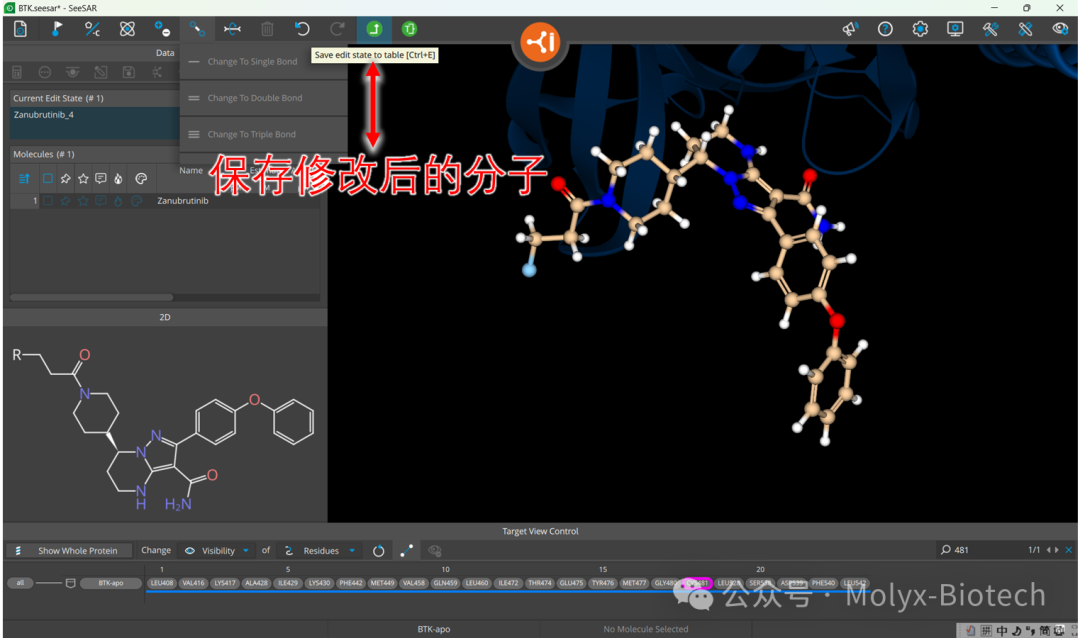Click Show Whole Protein button

pyautogui.click(x=71, y=550)
